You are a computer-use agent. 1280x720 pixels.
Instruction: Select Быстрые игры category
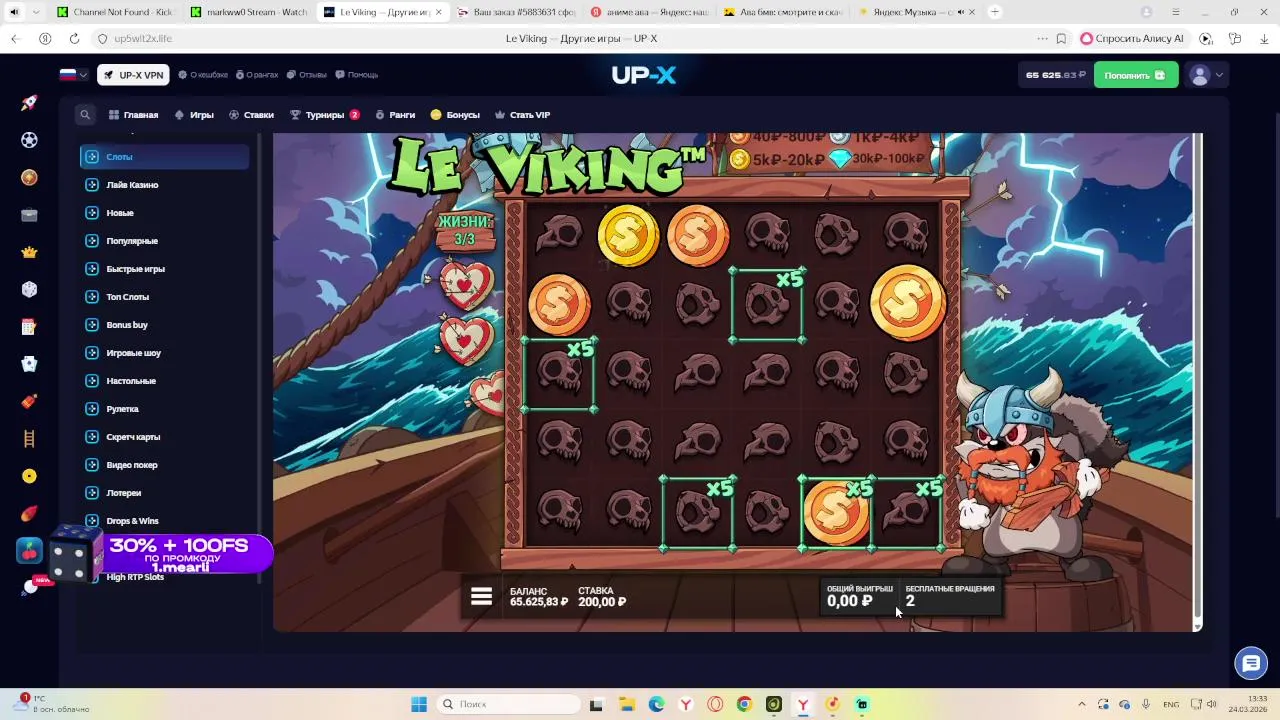coord(165,269)
